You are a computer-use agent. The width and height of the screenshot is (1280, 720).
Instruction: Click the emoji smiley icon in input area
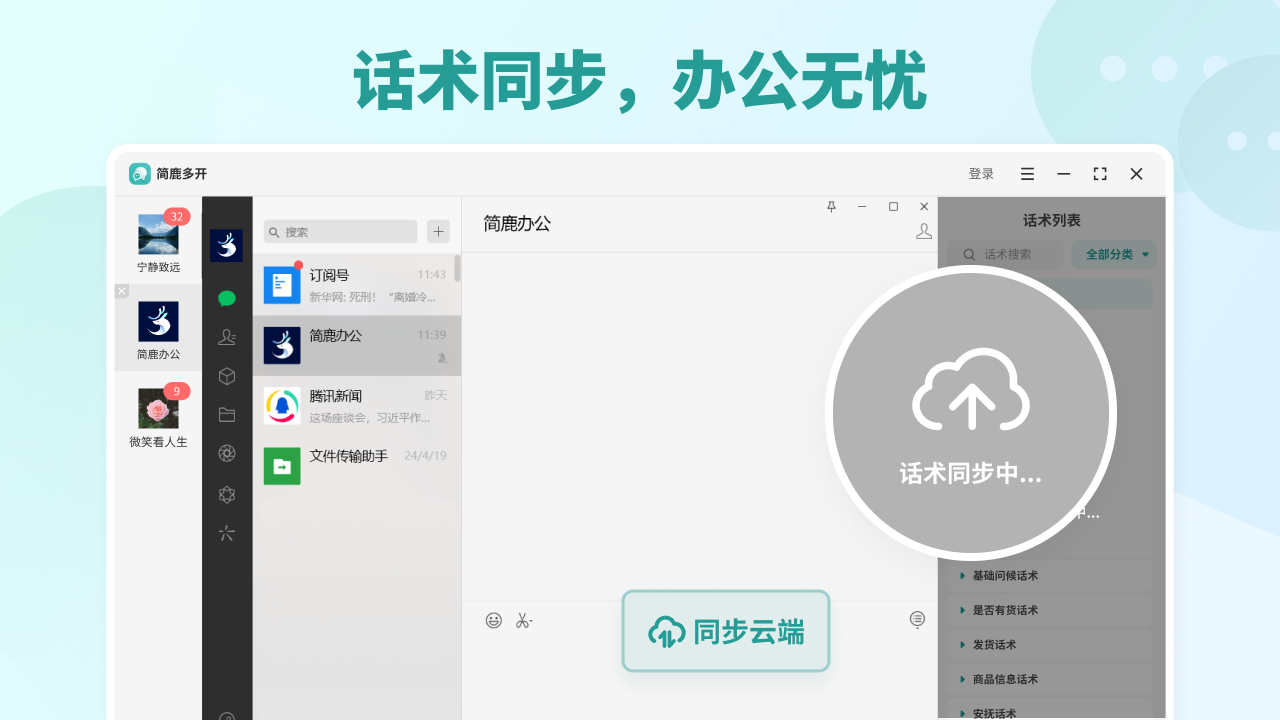pyautogui.click(x=493, y=620)
